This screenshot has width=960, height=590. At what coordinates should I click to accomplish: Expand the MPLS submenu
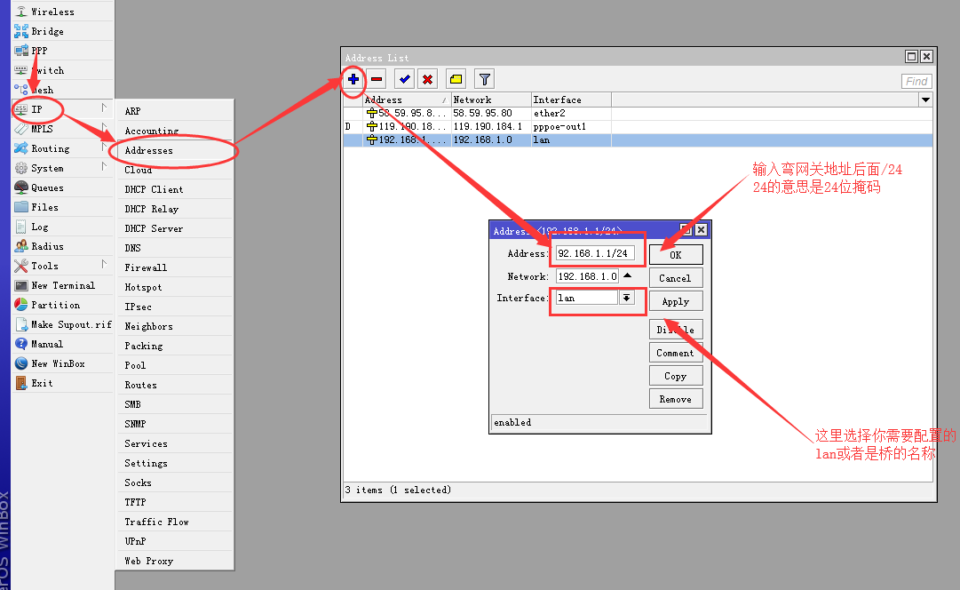click(x=62, y=129)
